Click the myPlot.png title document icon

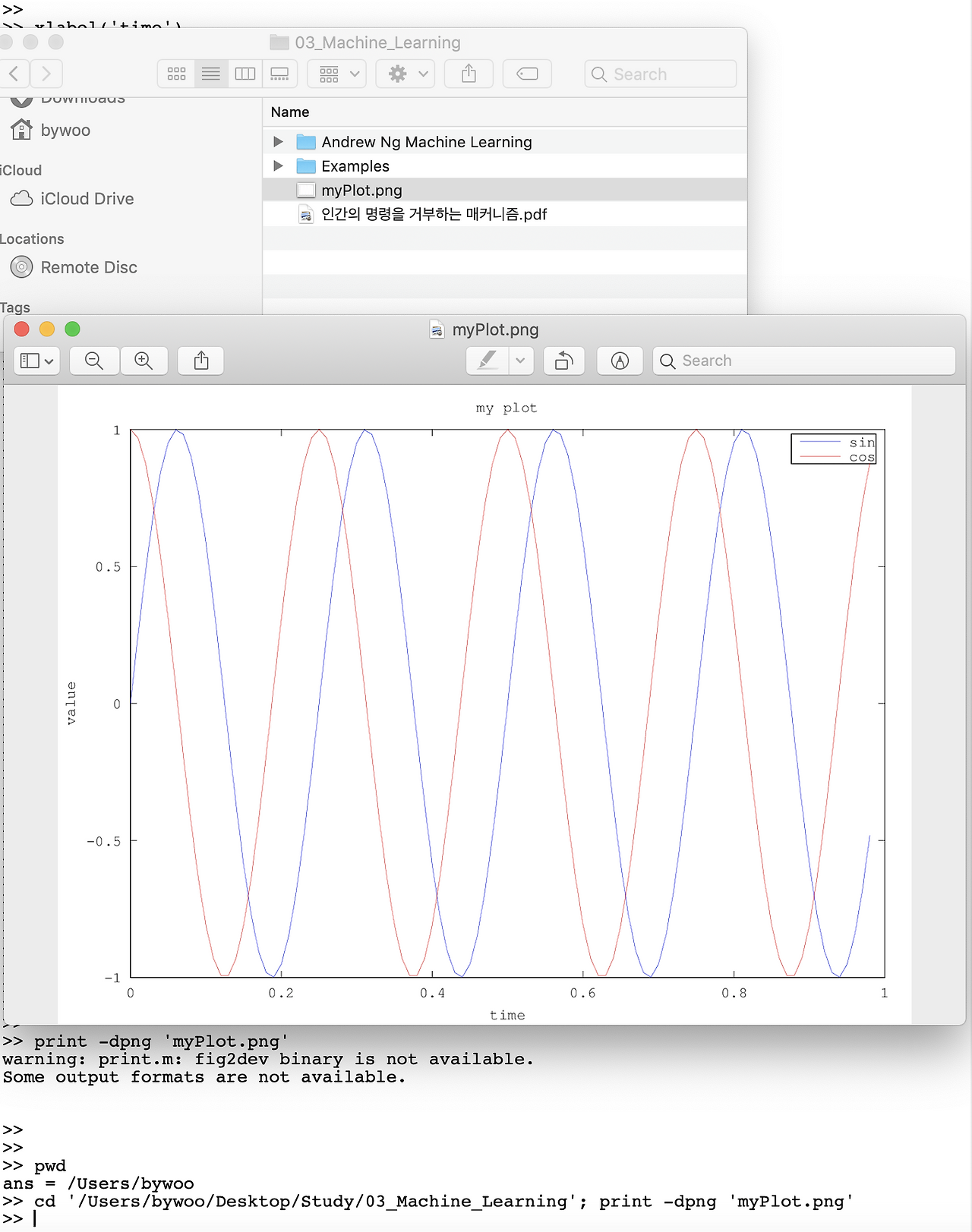(437, 329)
